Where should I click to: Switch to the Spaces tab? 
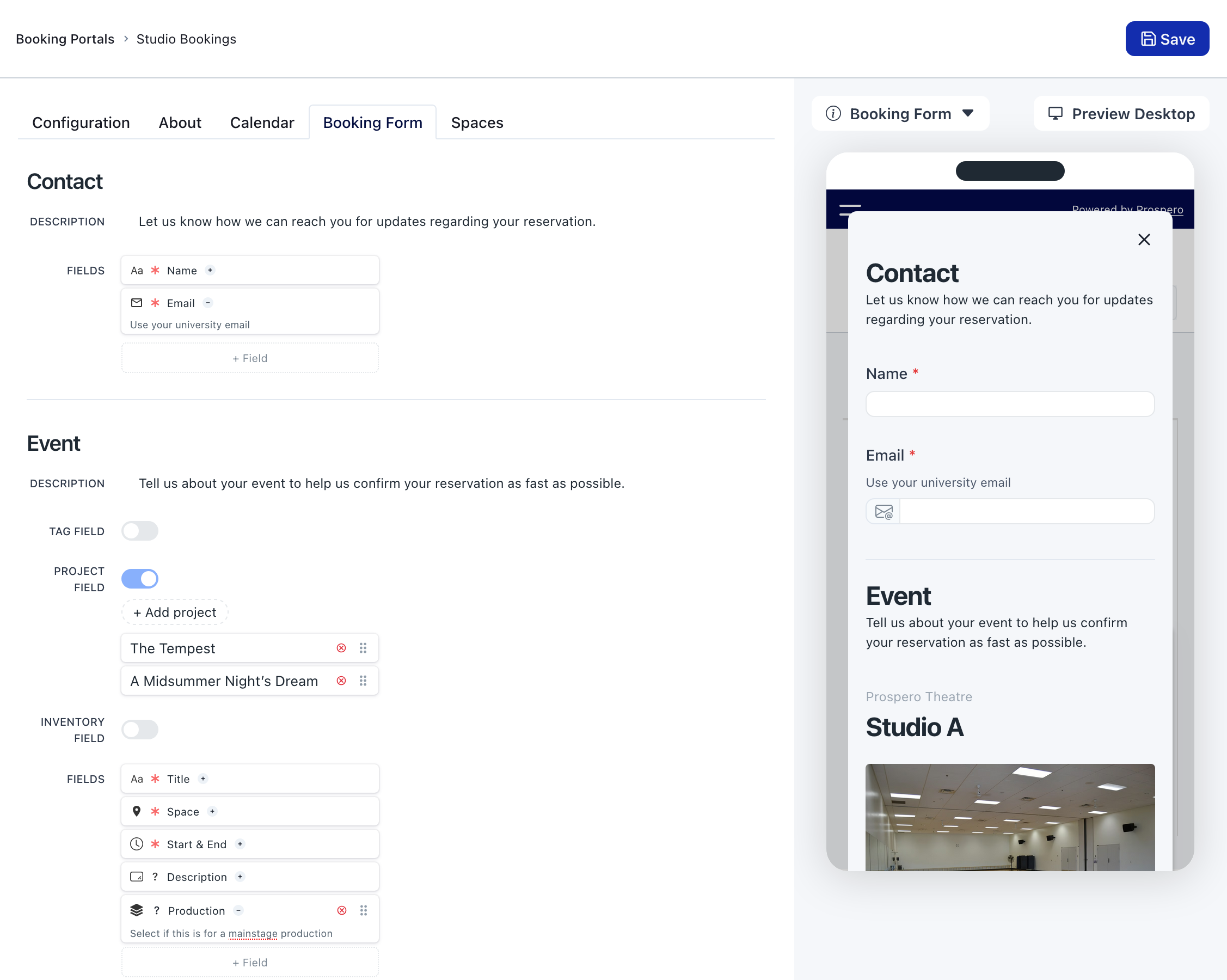(477, 123)
